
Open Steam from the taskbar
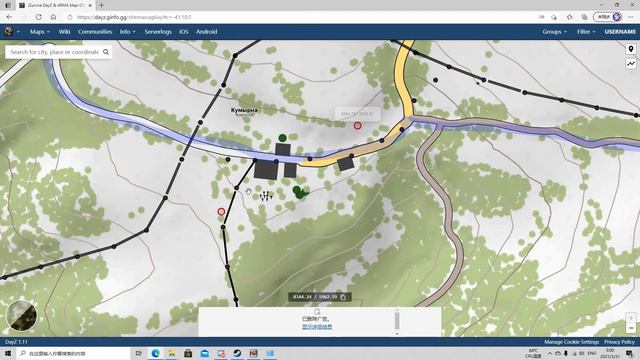(x=237, y=353)
